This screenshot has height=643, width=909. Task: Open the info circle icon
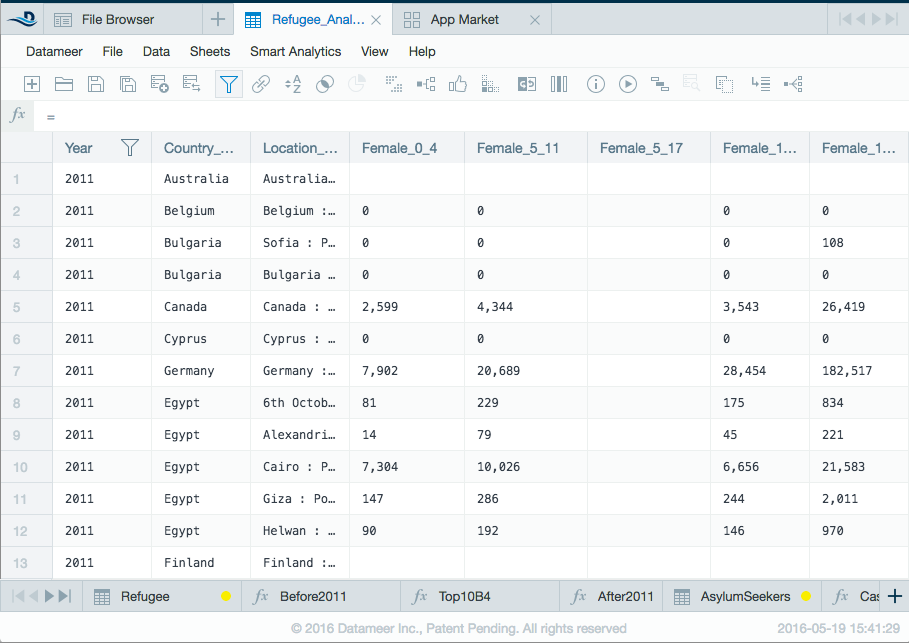pyautogui.click(x=596, y=84)
